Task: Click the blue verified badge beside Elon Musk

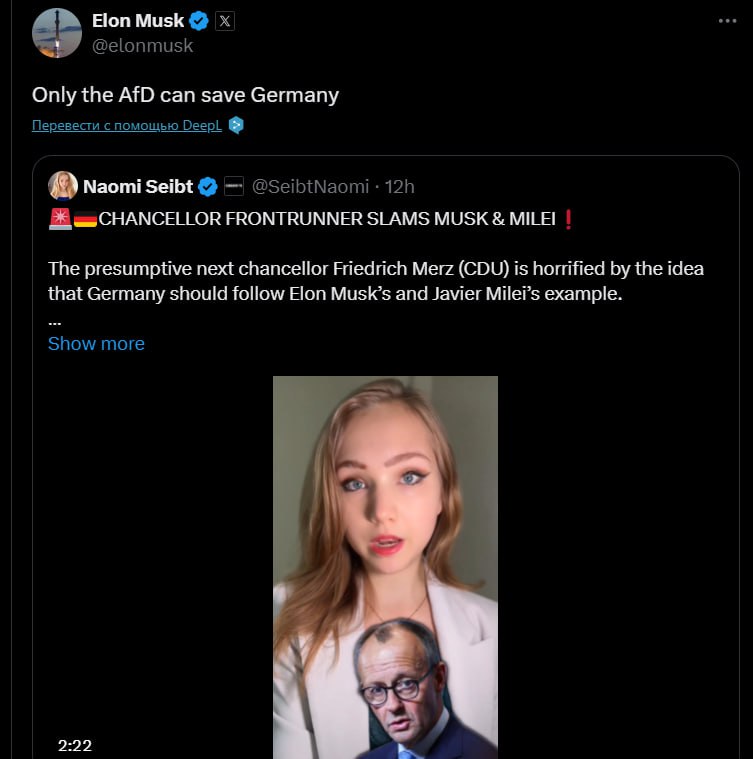Action: tap(199, 21)
